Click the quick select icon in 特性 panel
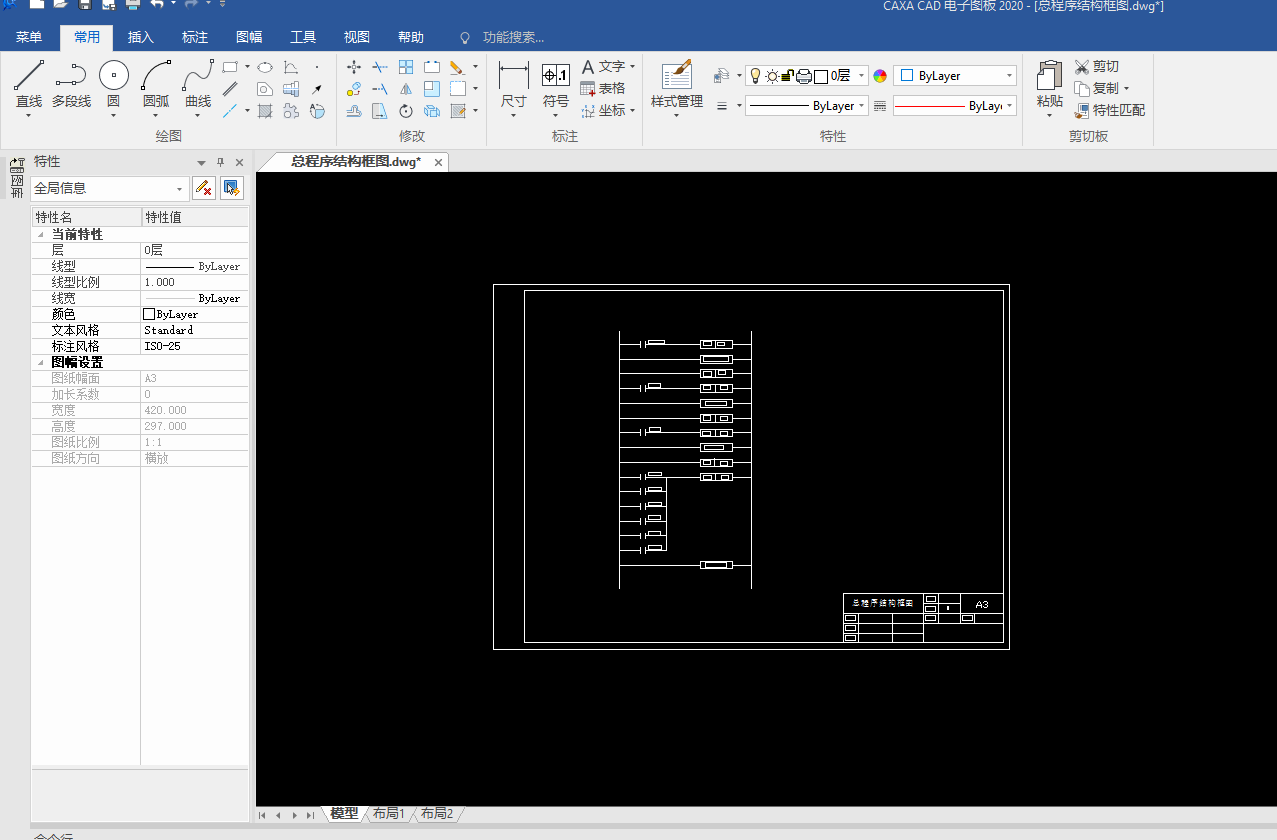This screenshot has height=840, width=1277. [x=232, y=187]
